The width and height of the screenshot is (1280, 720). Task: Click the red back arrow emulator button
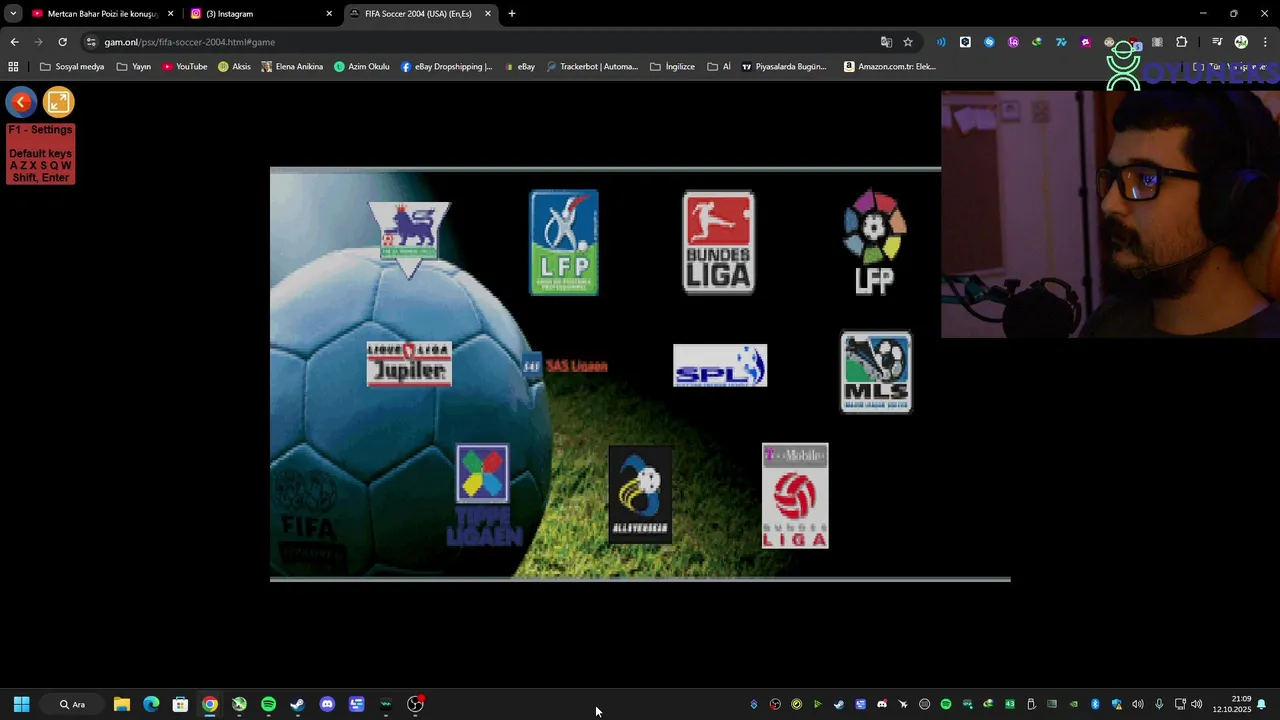click(x=21, y=102)
